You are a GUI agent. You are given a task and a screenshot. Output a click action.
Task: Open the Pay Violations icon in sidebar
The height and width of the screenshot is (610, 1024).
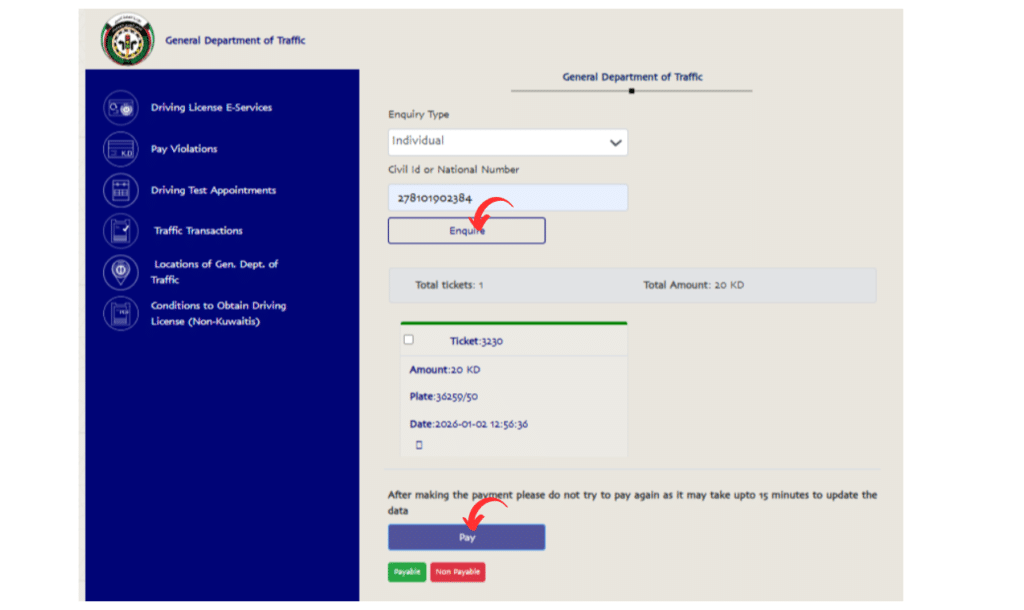coord(120,148)
